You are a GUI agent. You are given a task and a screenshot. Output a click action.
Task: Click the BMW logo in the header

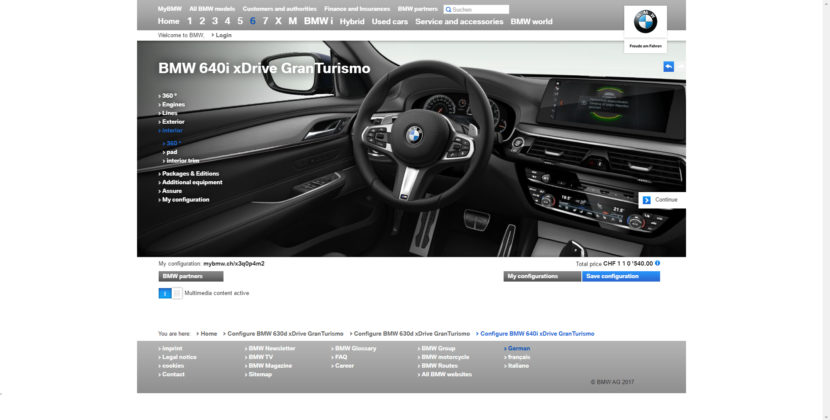click(x=645, y=21)
